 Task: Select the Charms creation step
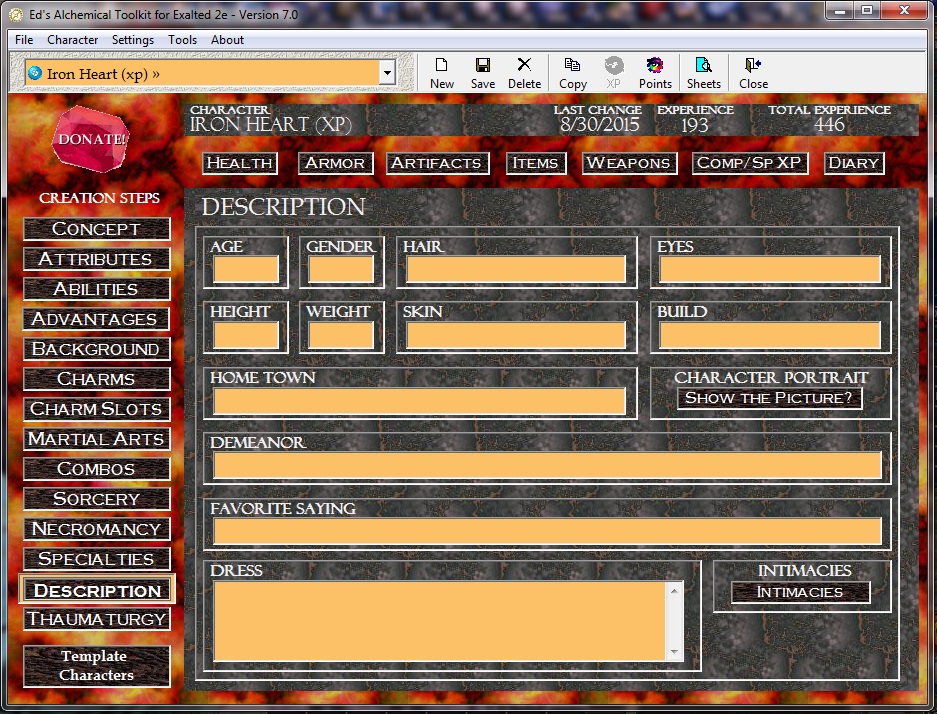tap(97, 379)
